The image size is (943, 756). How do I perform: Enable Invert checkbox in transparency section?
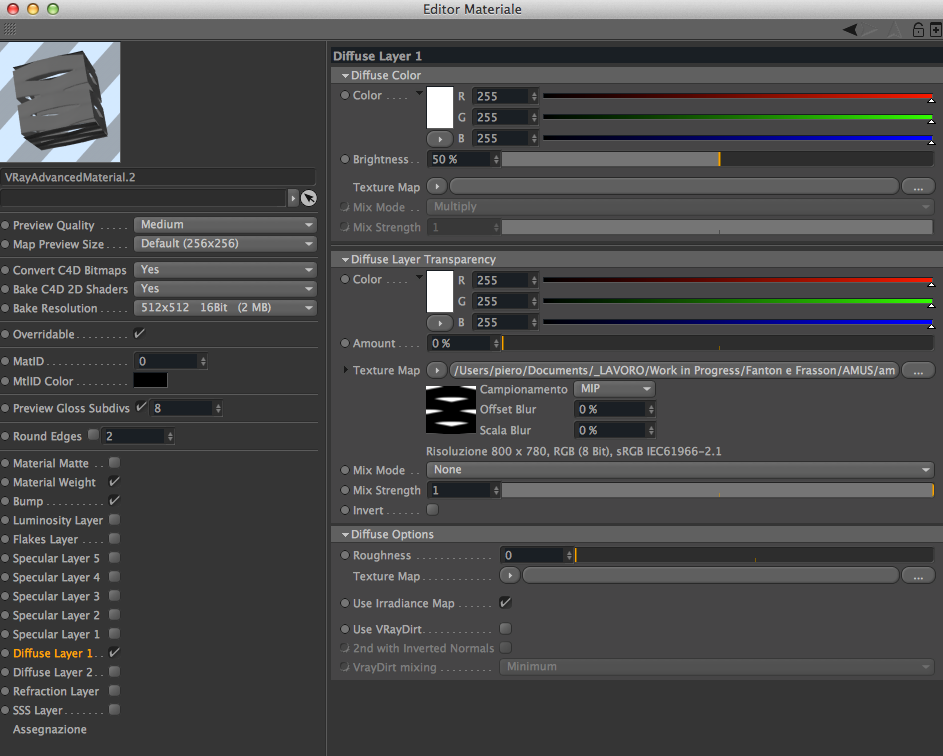[x=432, y=510]
